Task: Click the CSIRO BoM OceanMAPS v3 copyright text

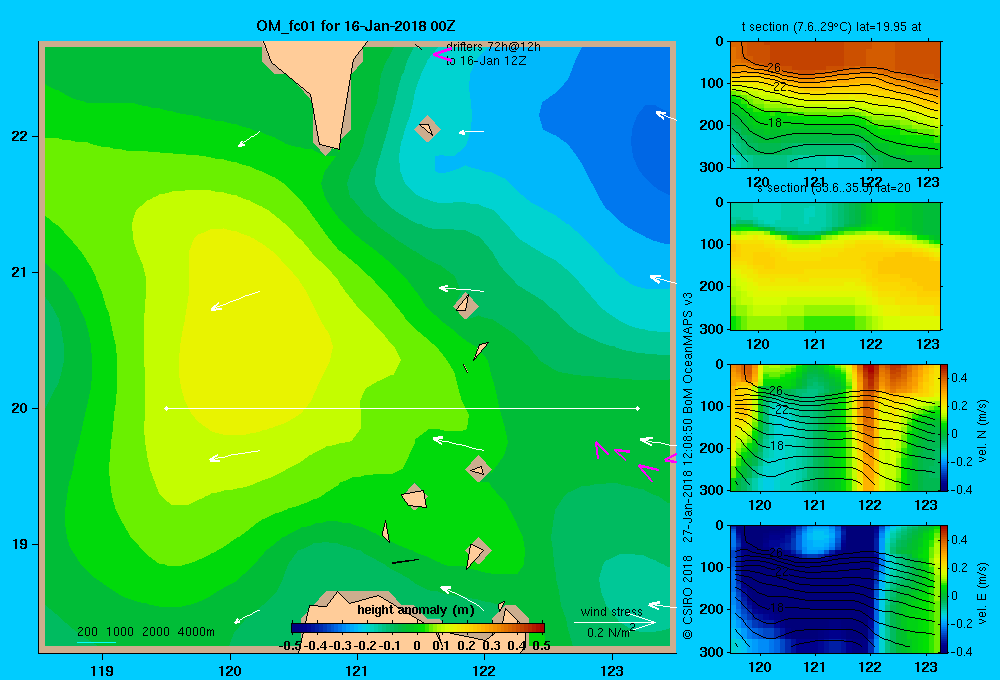Action: coord(688,466)
